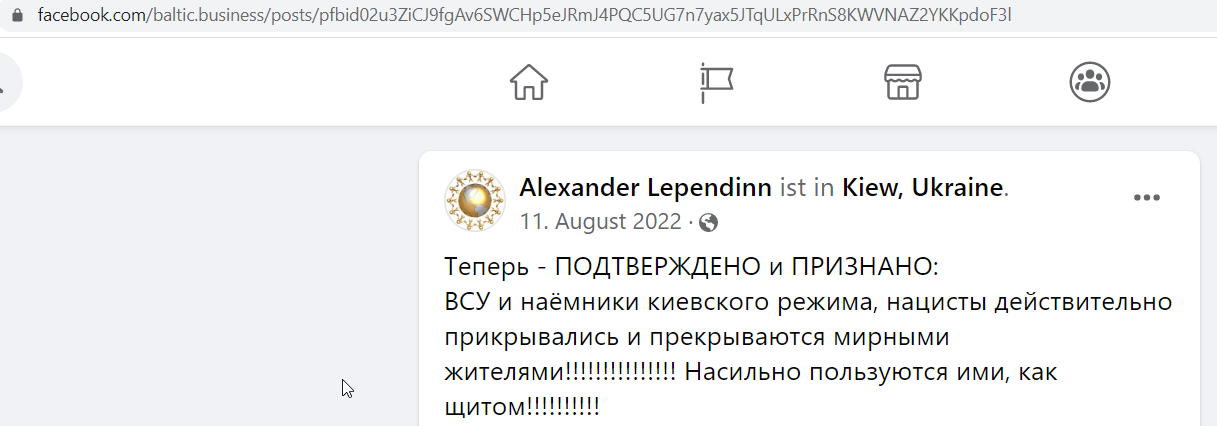Click the "ist in" text in post header
This screenshot has height=426, width=1217.
pyautogui.click(x=807, y=187)
